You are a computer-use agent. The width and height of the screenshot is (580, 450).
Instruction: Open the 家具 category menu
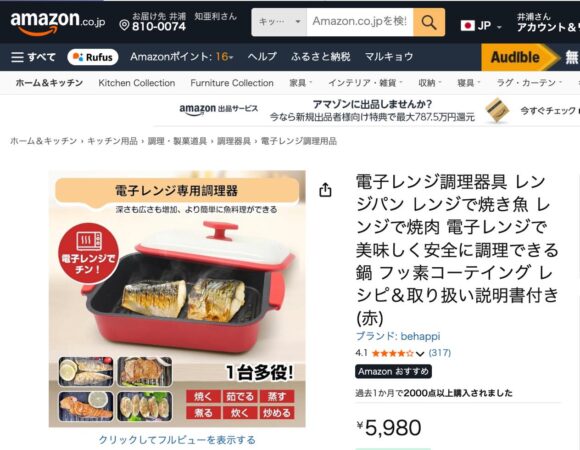point(300,83)
